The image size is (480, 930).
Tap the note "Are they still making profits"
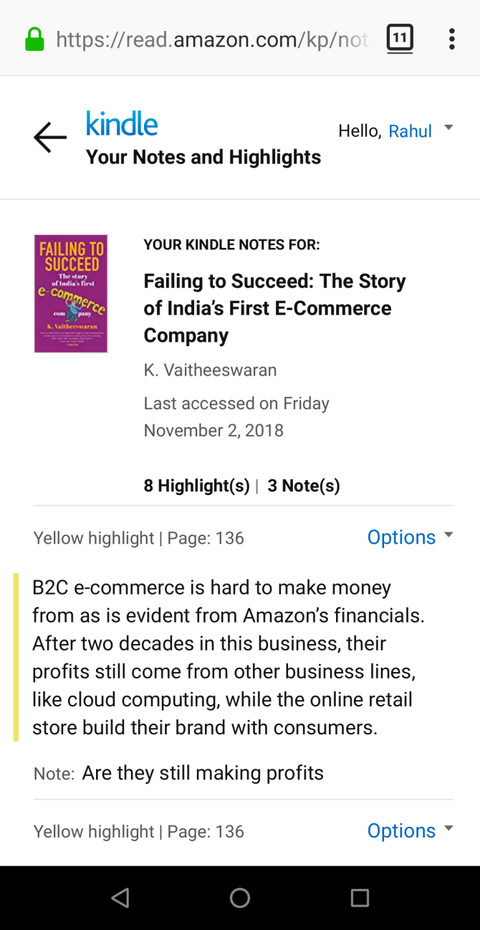point(203,773)
